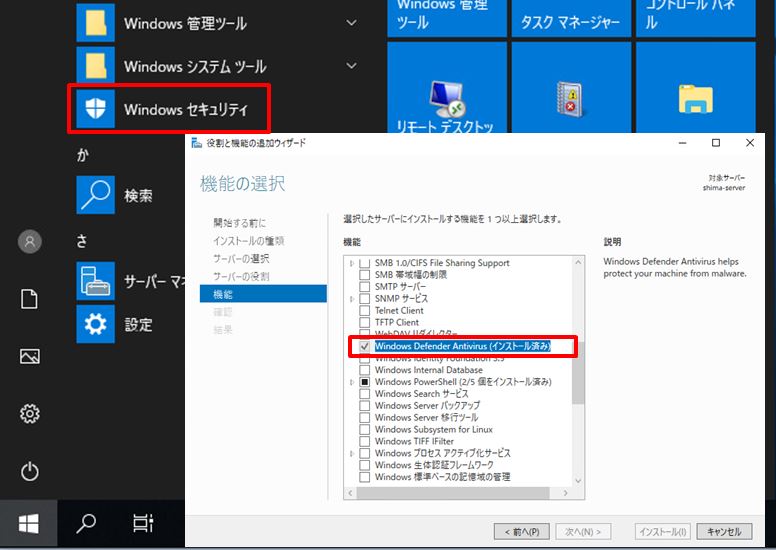
Task: Check SMTP サーバー checkbox
Action: (x=364, y=287)
